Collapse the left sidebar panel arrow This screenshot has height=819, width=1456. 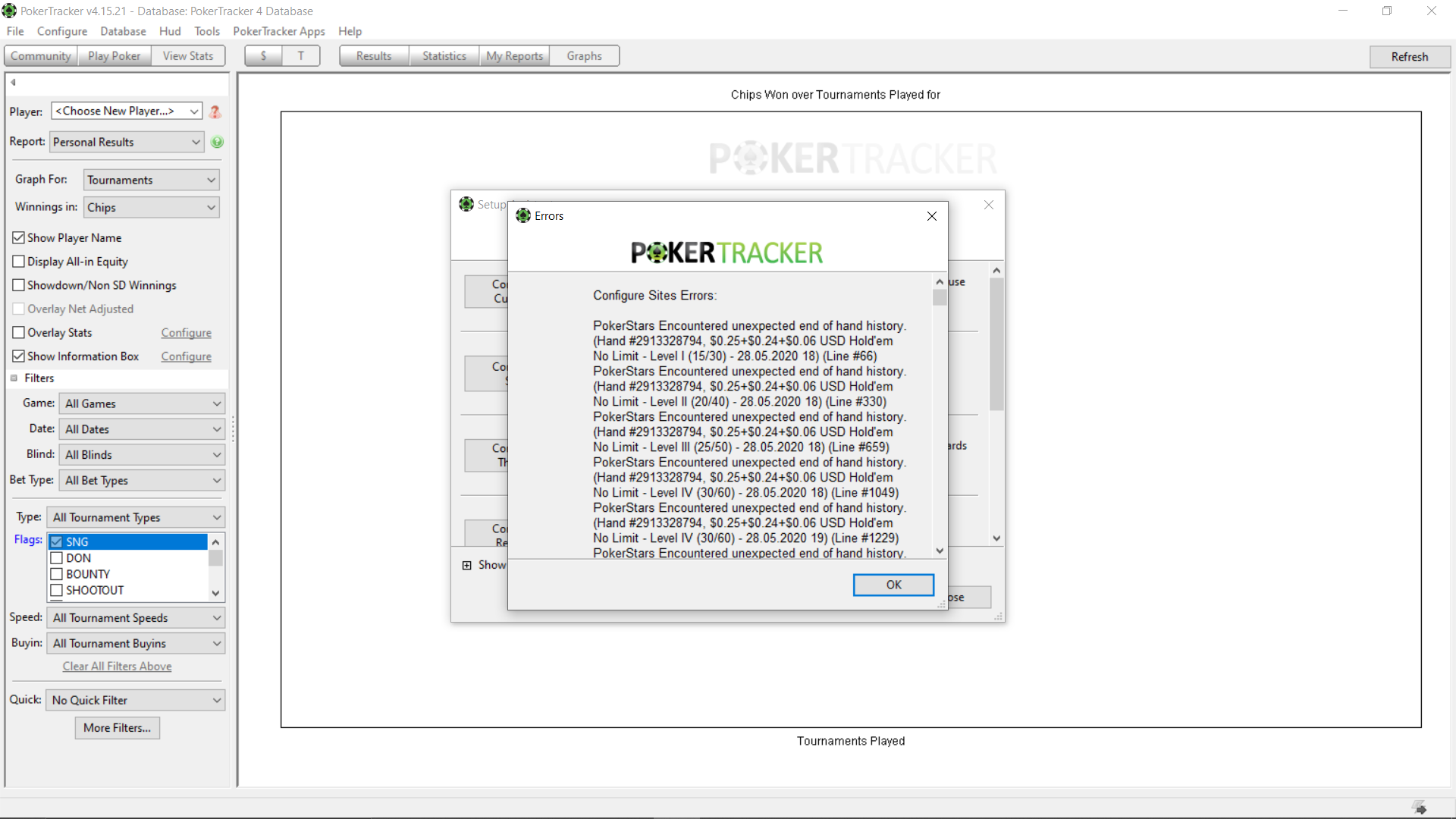click(13, 83)
